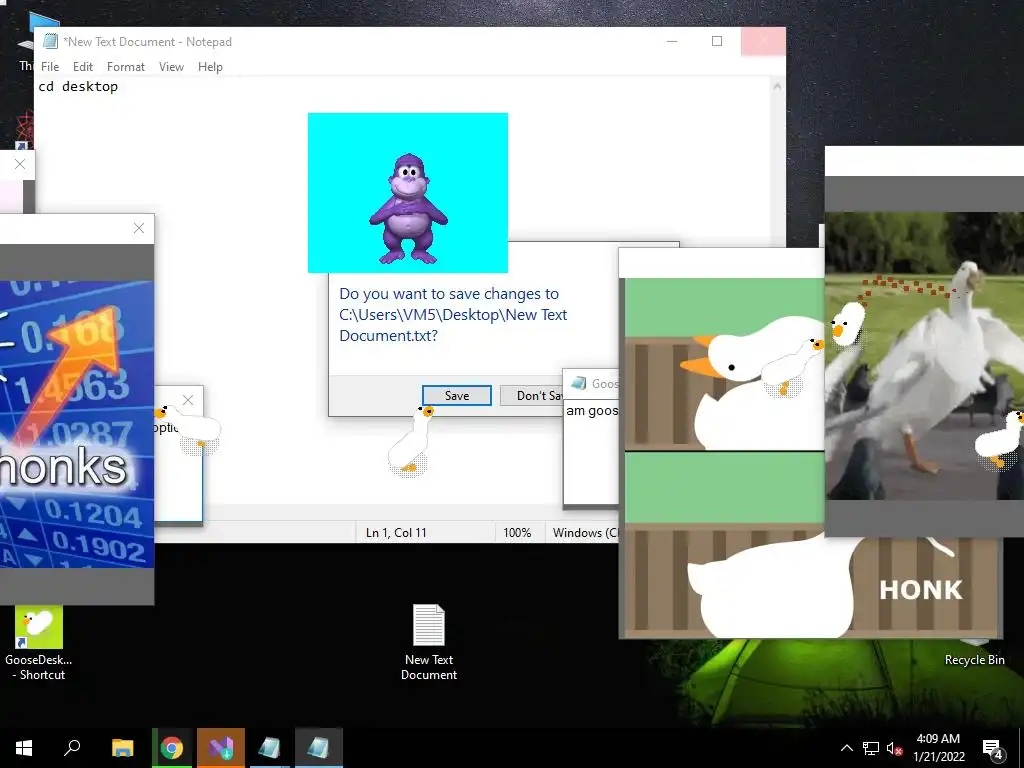
Task: Click the muted volume tray icon
Action: point(894,748)
